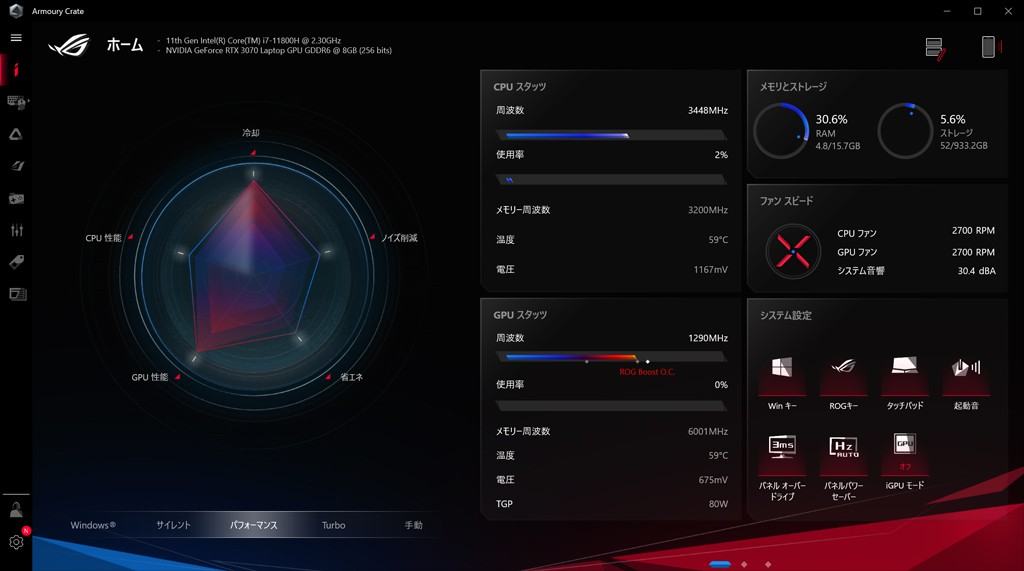This screenshot has width=1024, height=571.
Task: Click the ノイズ削減 radar chart label
Action: 399,238
